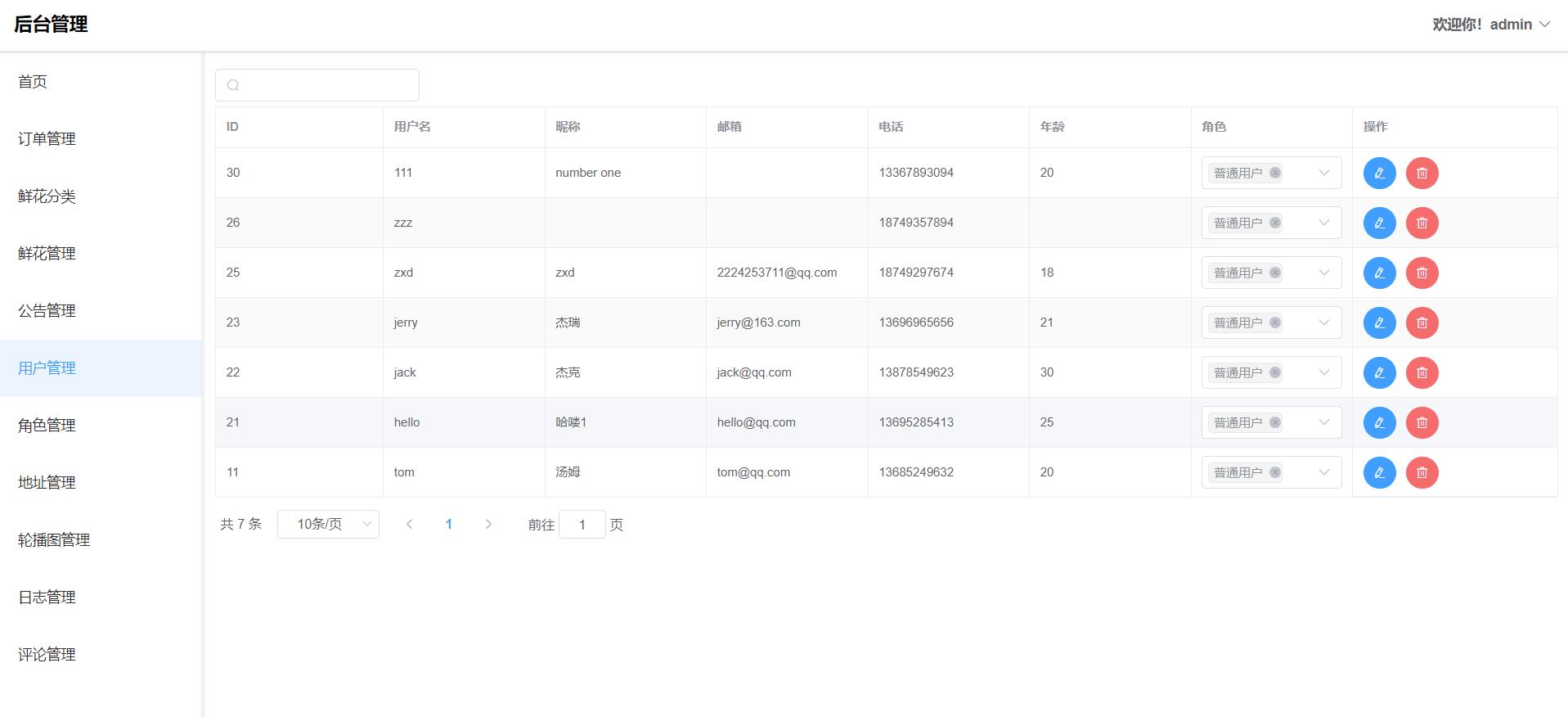Click phone number 13367893094
Image resolution: width=1568 pixels, height=717 pixels.
pos(916,173)
